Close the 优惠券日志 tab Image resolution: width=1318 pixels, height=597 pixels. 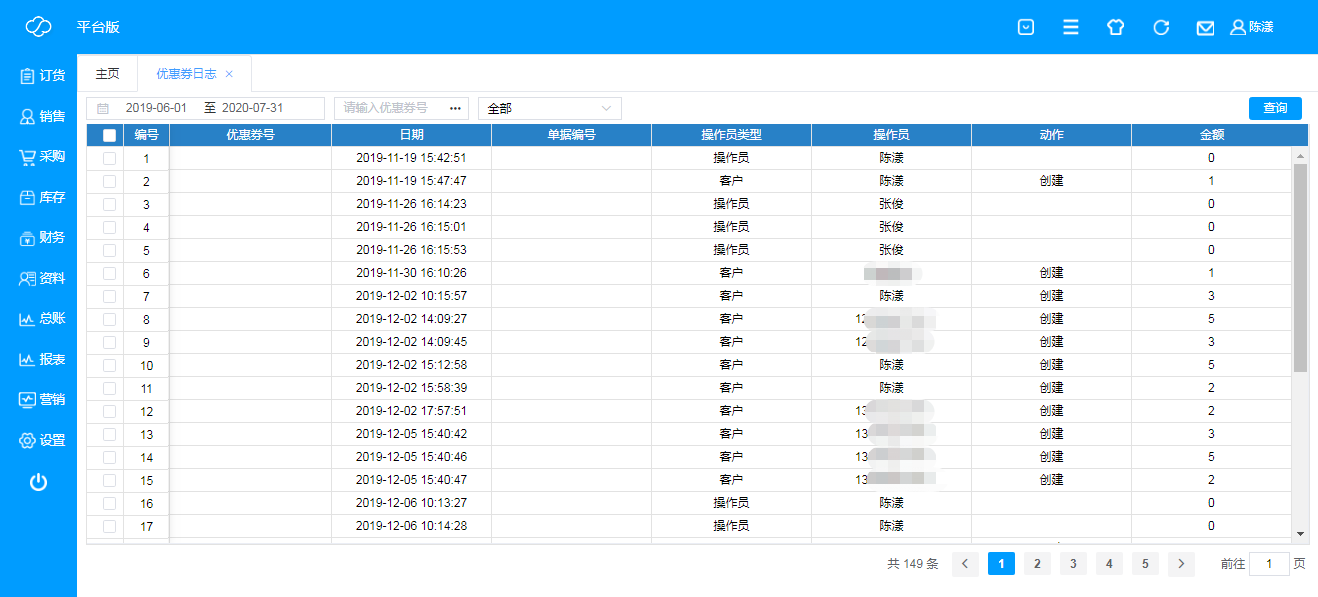click(x=229, y=74)
